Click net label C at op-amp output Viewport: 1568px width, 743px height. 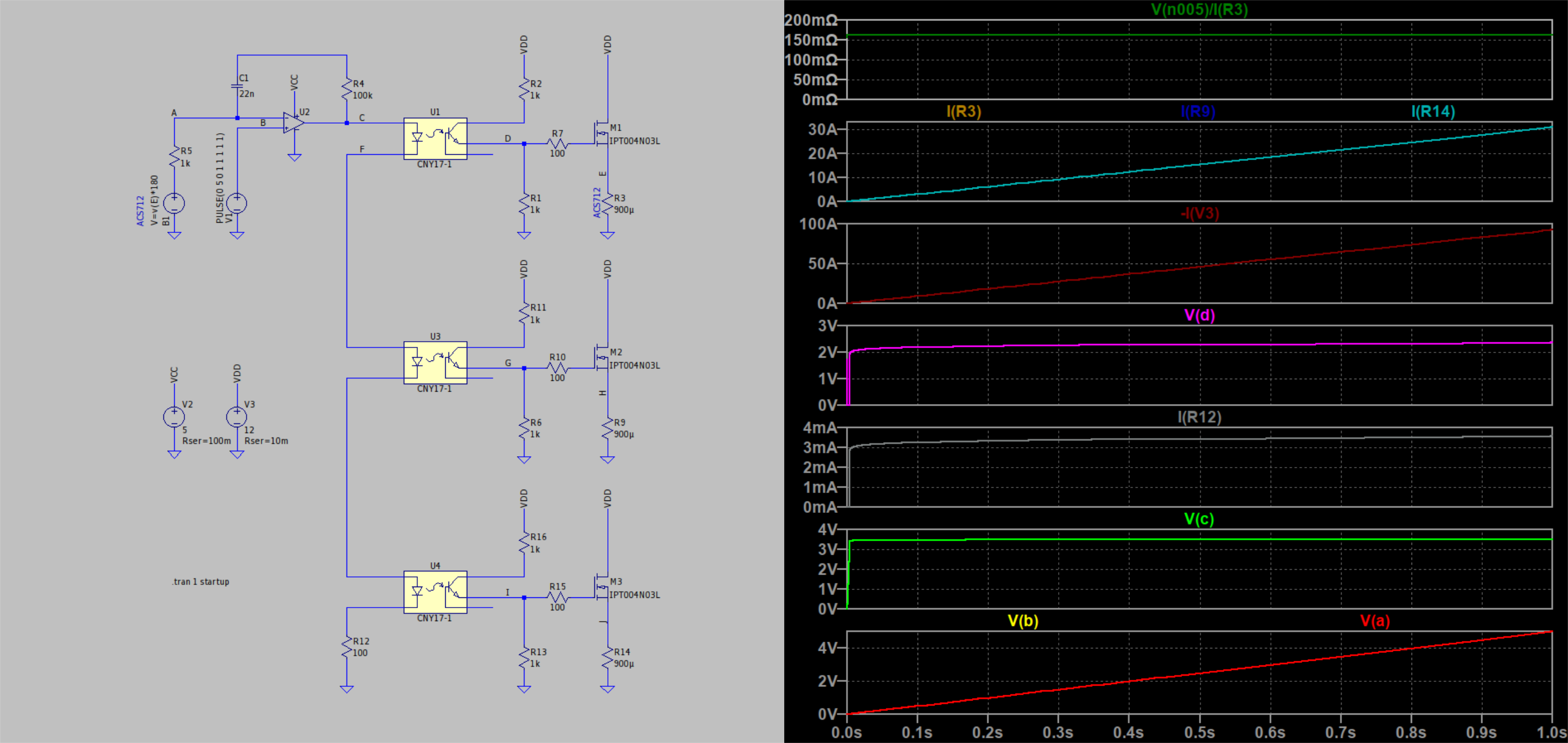pyautogui.click(x=362, y=117)
